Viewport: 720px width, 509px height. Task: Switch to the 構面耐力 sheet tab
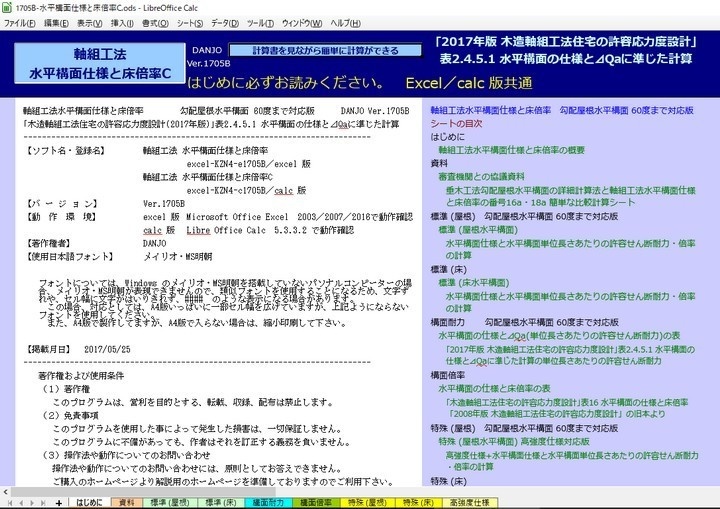[x=268, y=503]
